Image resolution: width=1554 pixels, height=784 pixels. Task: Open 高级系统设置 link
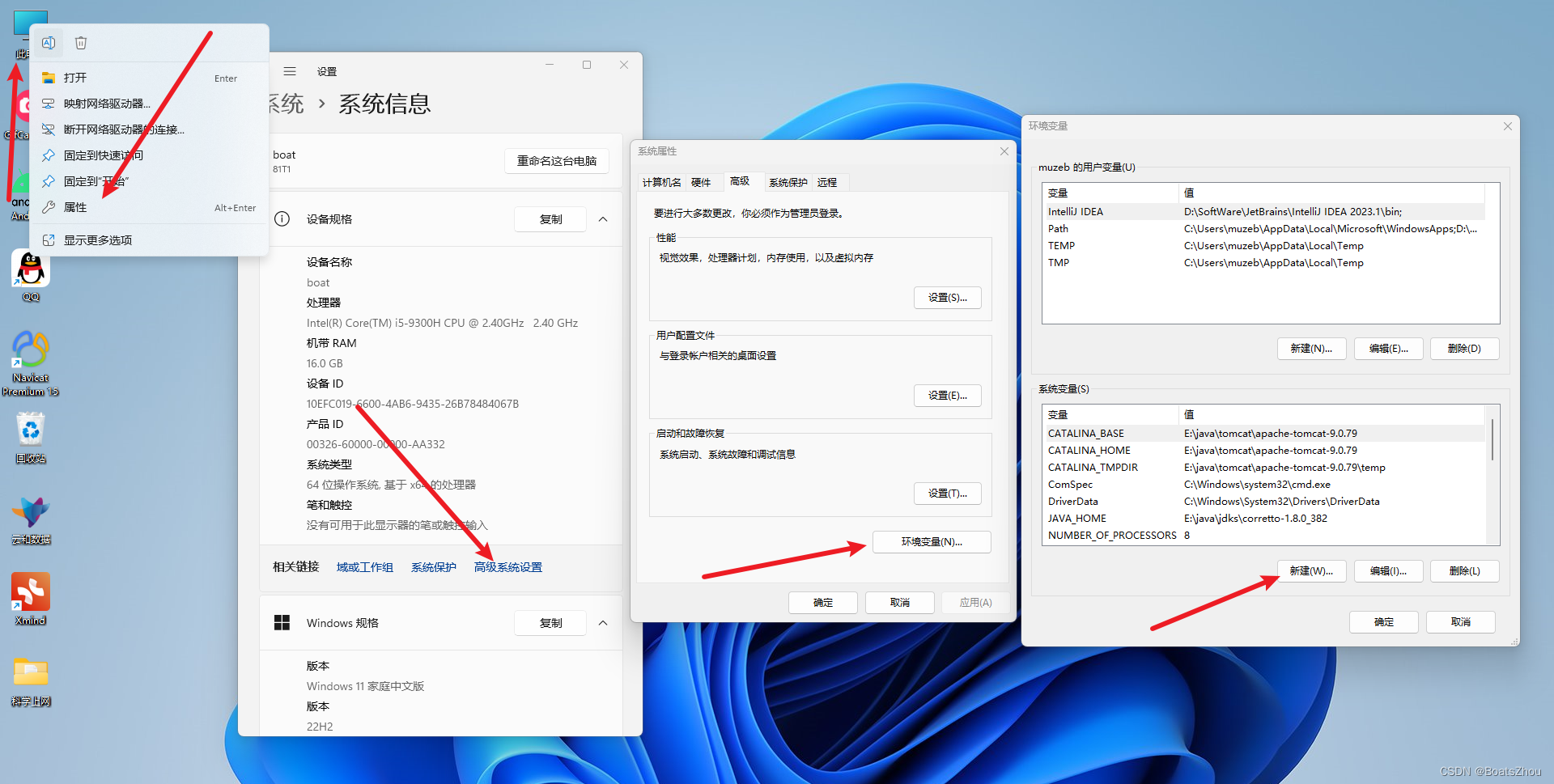coord(508,567)
